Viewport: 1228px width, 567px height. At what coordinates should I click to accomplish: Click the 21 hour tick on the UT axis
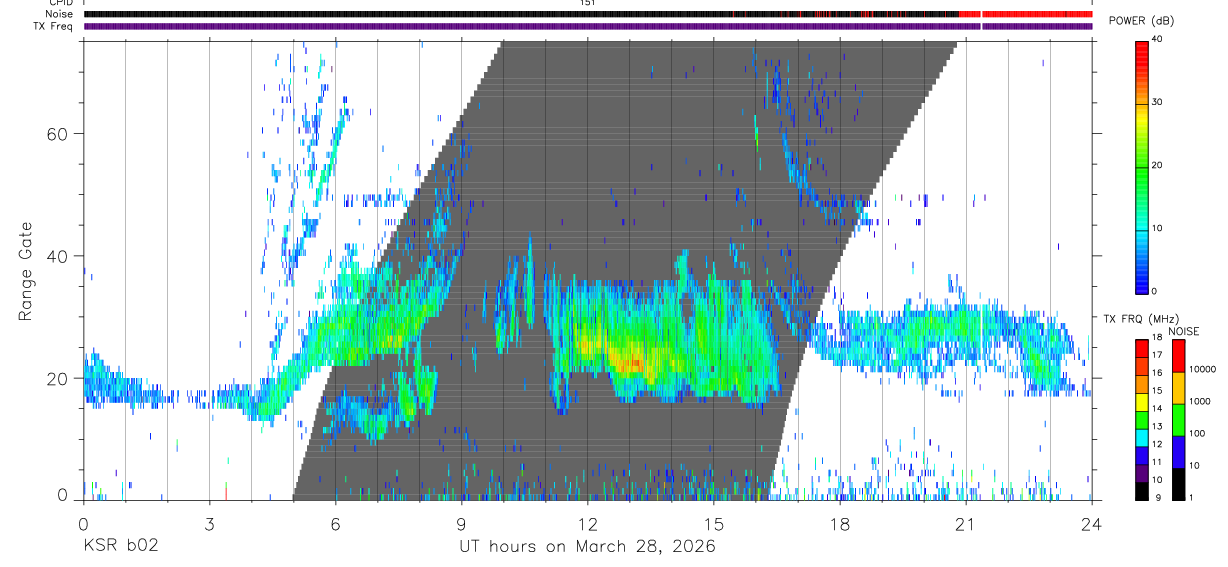pyautogui.click(x=966, y=522)
